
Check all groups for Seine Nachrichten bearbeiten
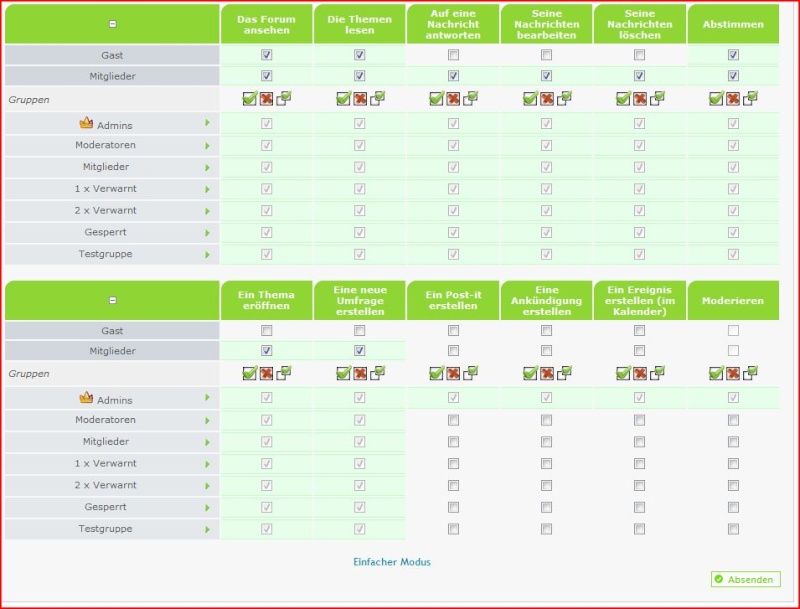[530, 98]
